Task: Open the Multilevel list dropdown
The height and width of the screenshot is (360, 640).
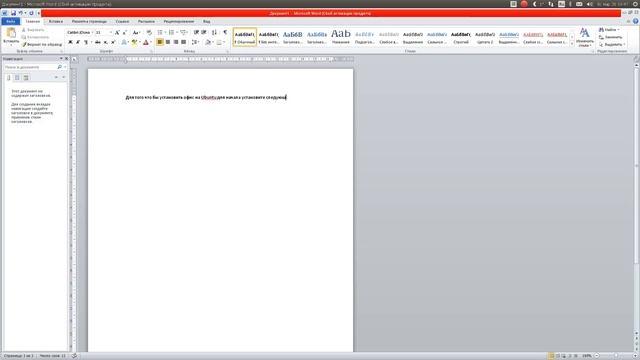Action: pyautogui.click(x=184, y=32)
